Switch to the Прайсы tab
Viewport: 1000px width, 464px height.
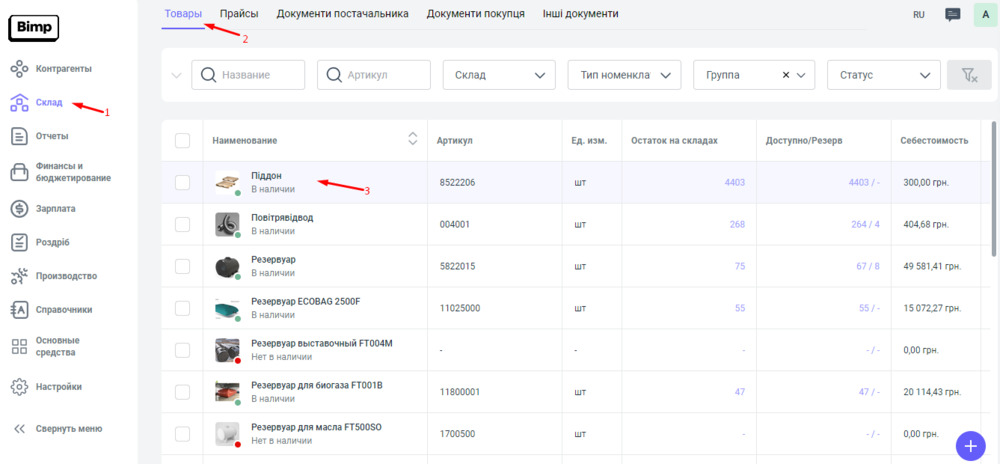(239, 14)
